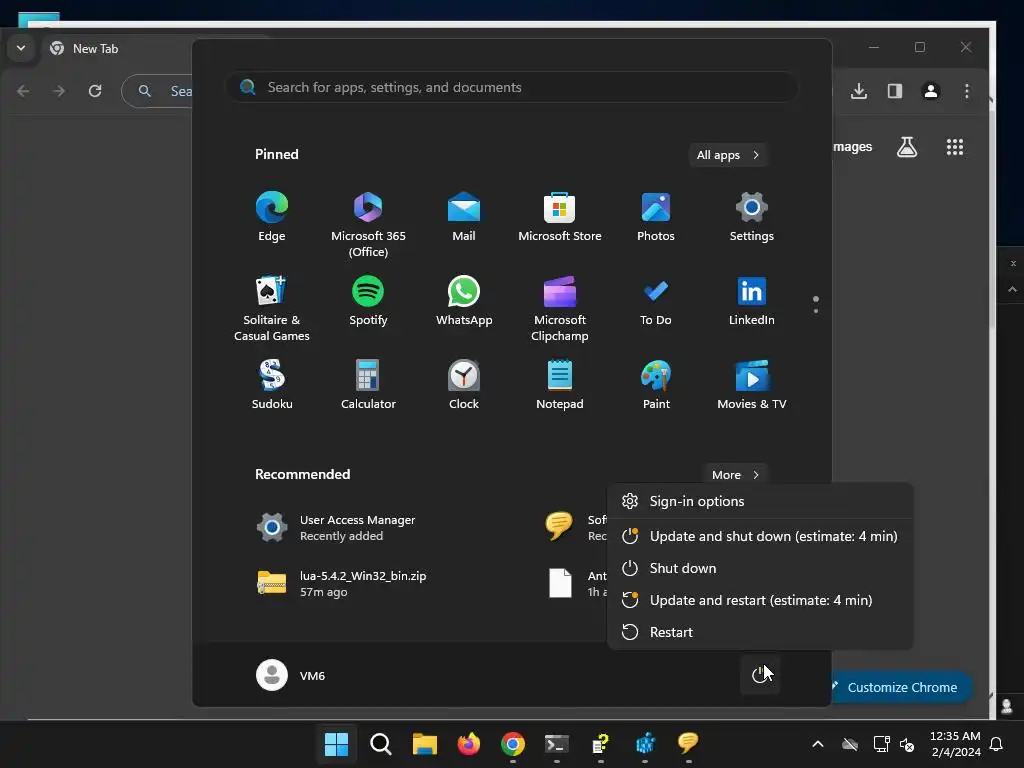Open Microsoft Store from pinned apps

tap(560, 217)
